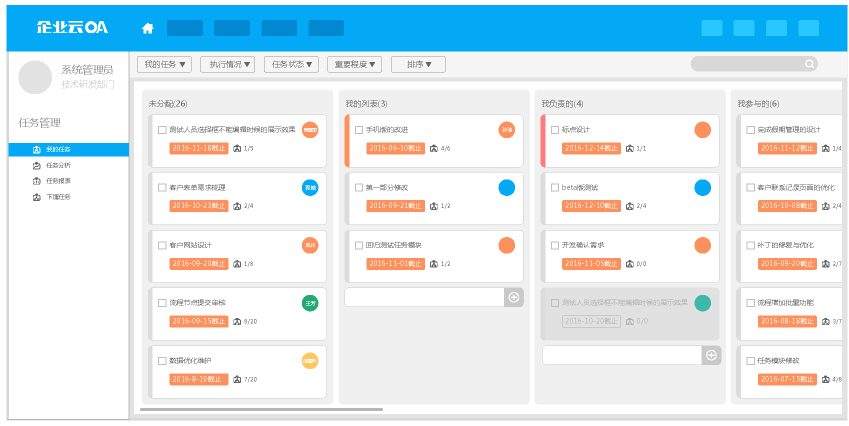Screen dimensions: 849x426
Task: Expand the 执行情况 dropdown
Action: [x=227, y=64]
